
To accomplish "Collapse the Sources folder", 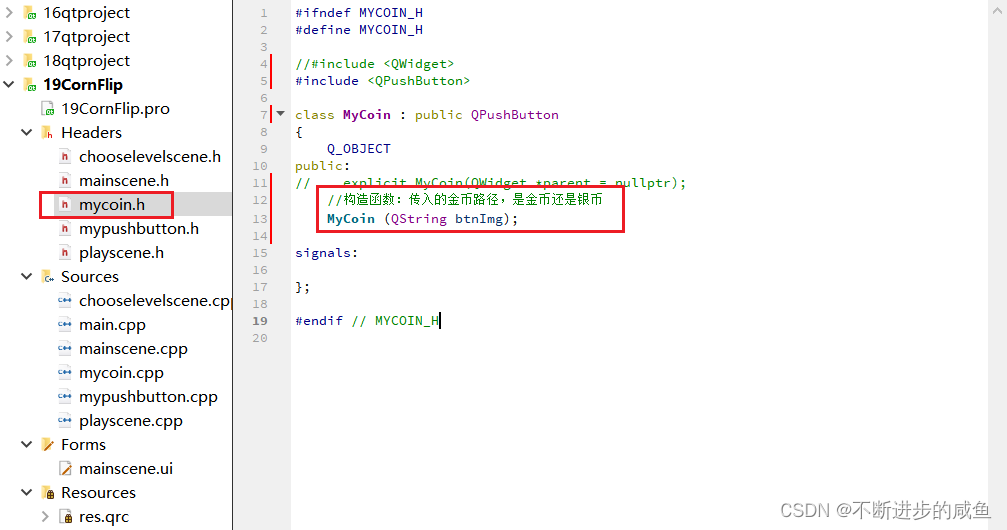I will click(27, 276).
